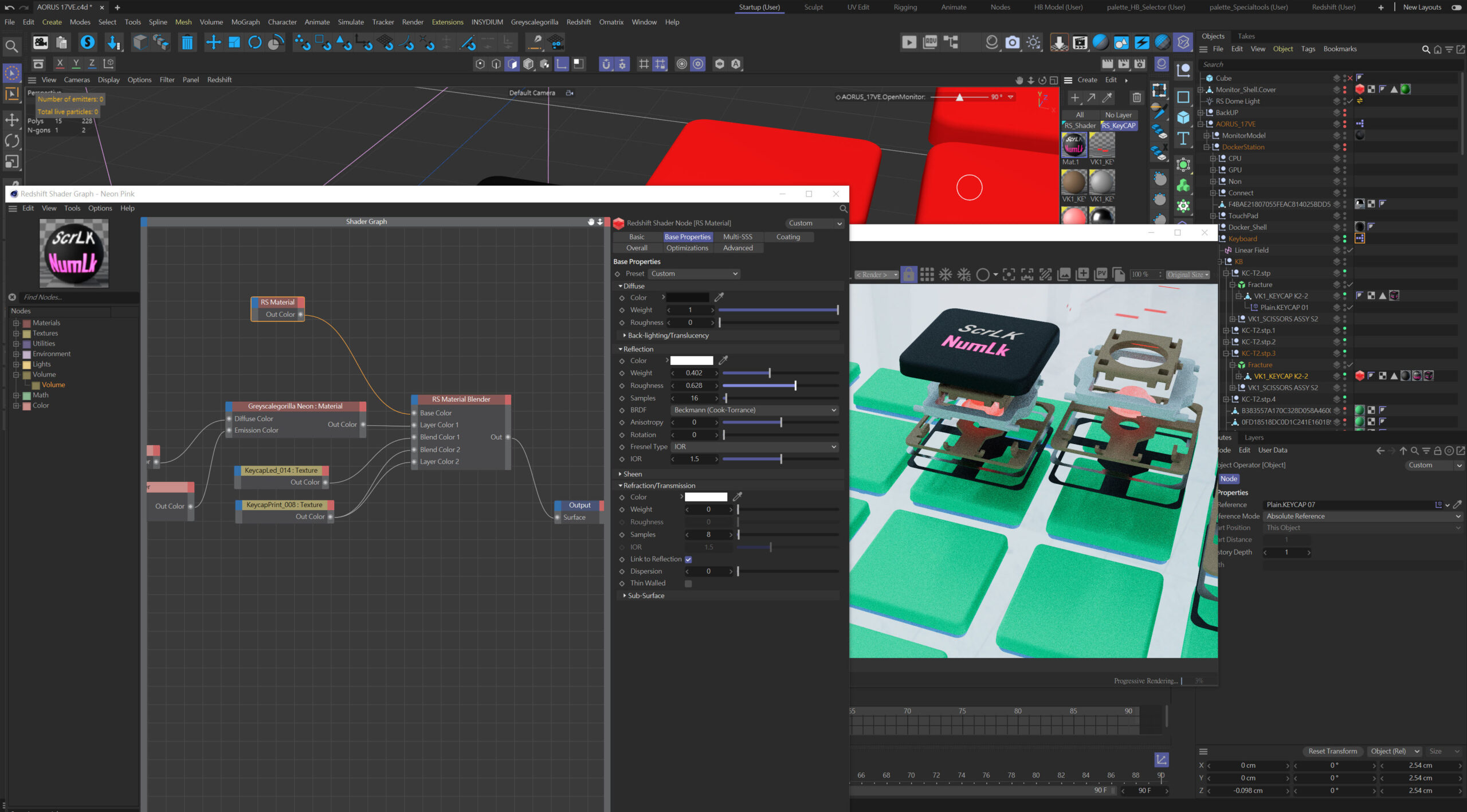Click the Reflection Roughness slider

click(x=779, y=386)
